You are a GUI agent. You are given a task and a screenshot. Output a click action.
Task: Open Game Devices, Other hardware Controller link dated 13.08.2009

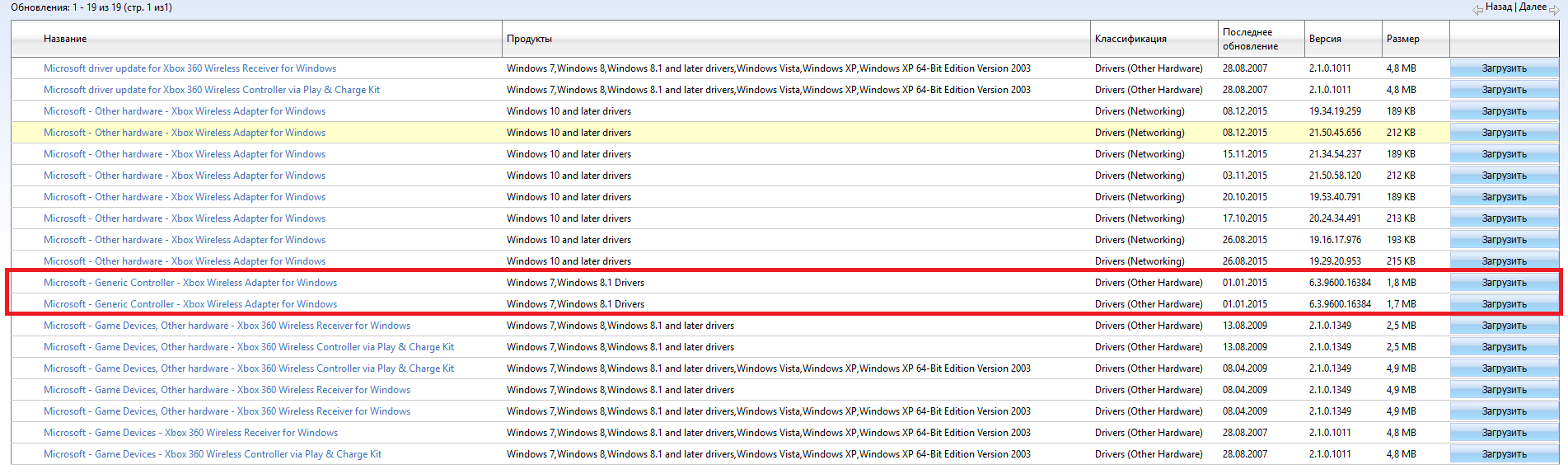(x=249, y=347)
